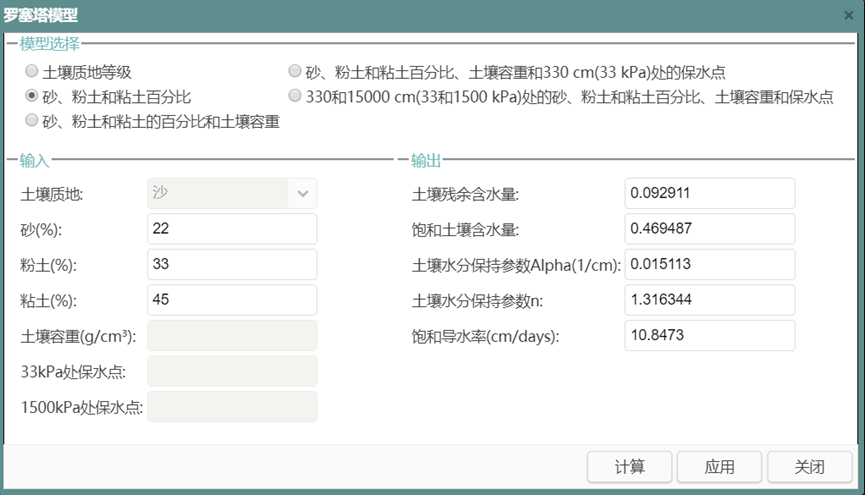Choose 砂、粉土和粘土的百分比和土壤容重 option
This screenshot has height=495, width=865.
[32, 121]
